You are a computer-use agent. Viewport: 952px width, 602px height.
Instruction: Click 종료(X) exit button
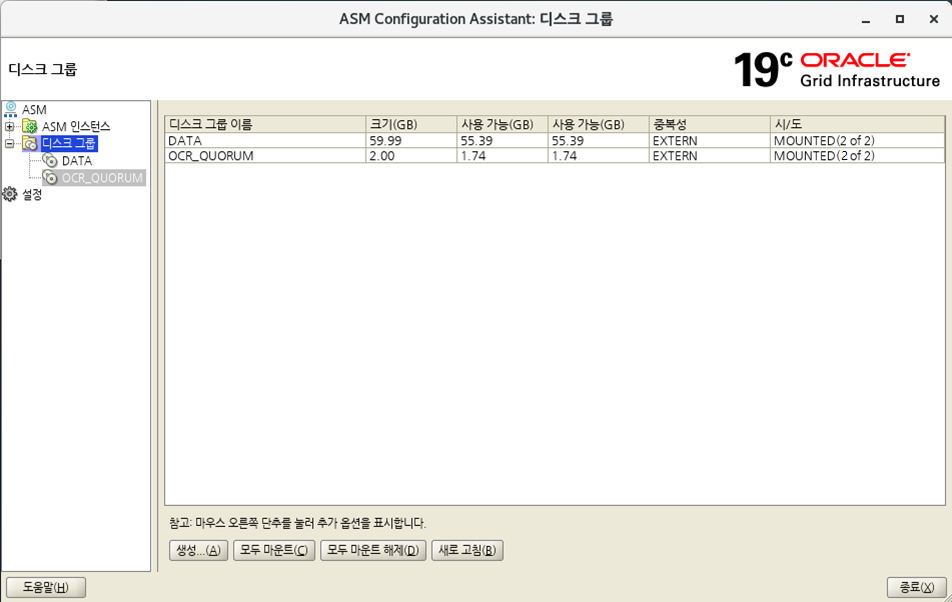coord(916,587)
